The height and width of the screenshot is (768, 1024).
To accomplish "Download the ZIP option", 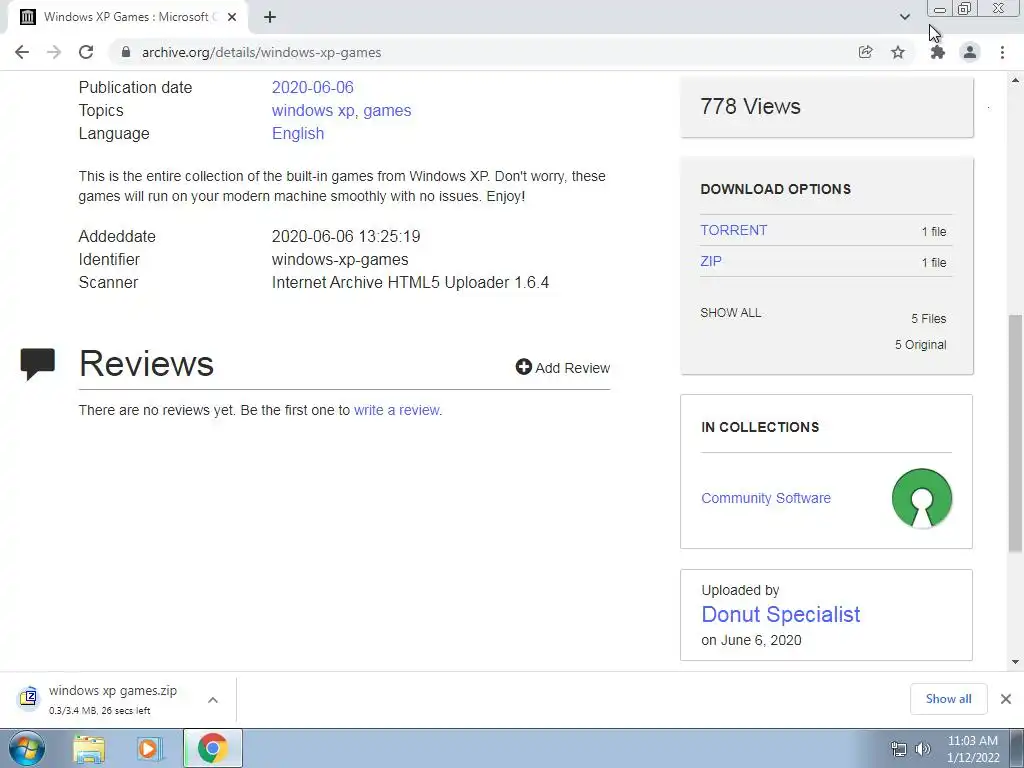I will pyautogui.click(x=711, y=261).
